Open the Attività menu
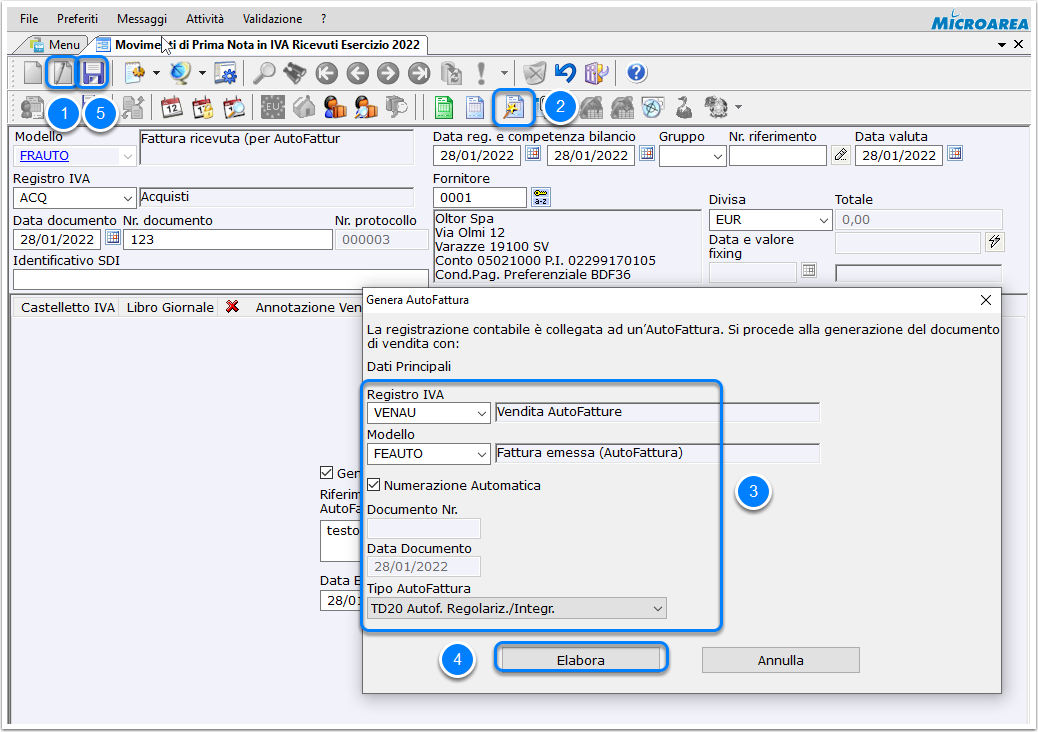The width and height of the screenshot is (1038, 732). (205, 19)
